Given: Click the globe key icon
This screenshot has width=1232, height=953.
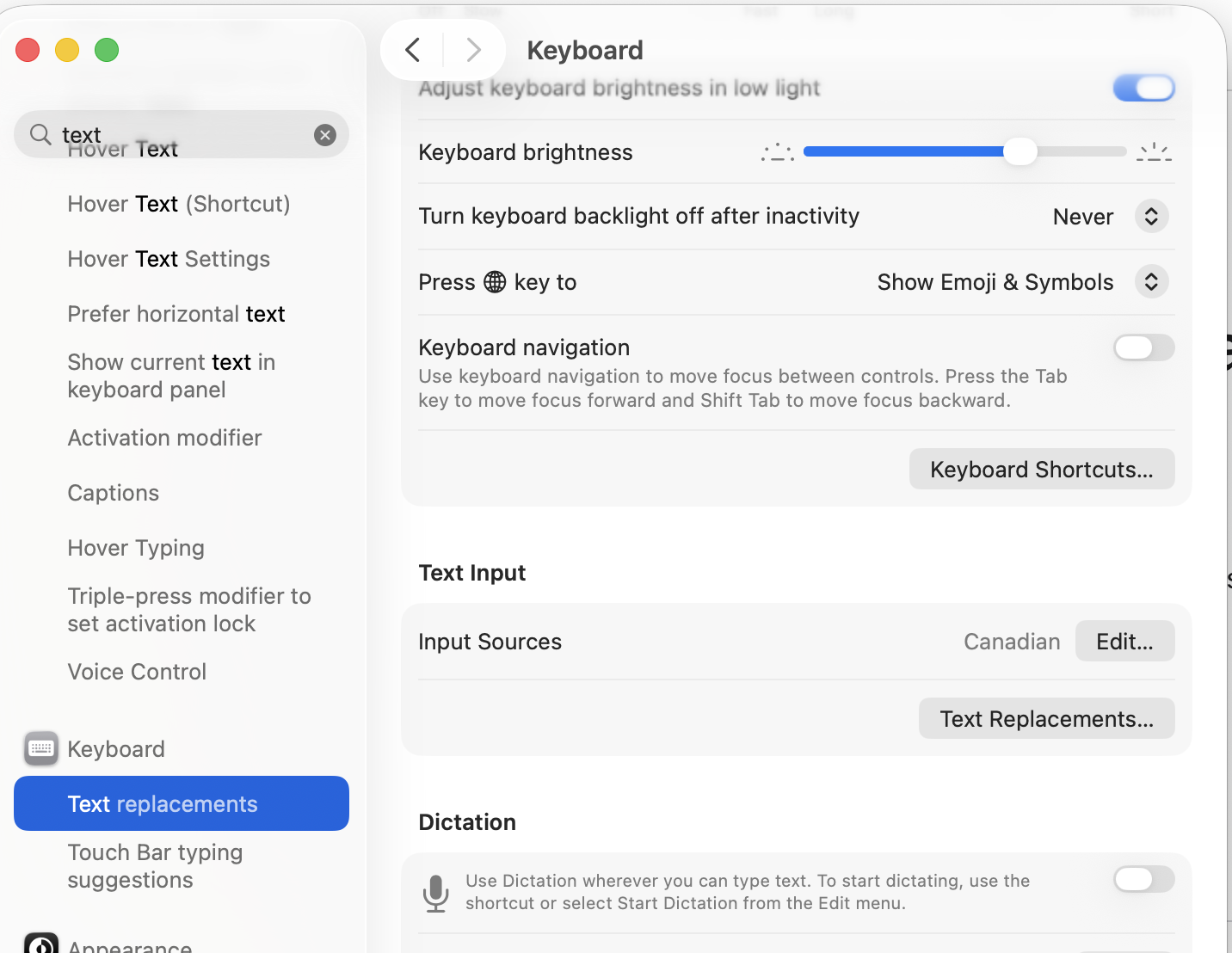Looking at the screenshot, I should (x=495, y=282).
